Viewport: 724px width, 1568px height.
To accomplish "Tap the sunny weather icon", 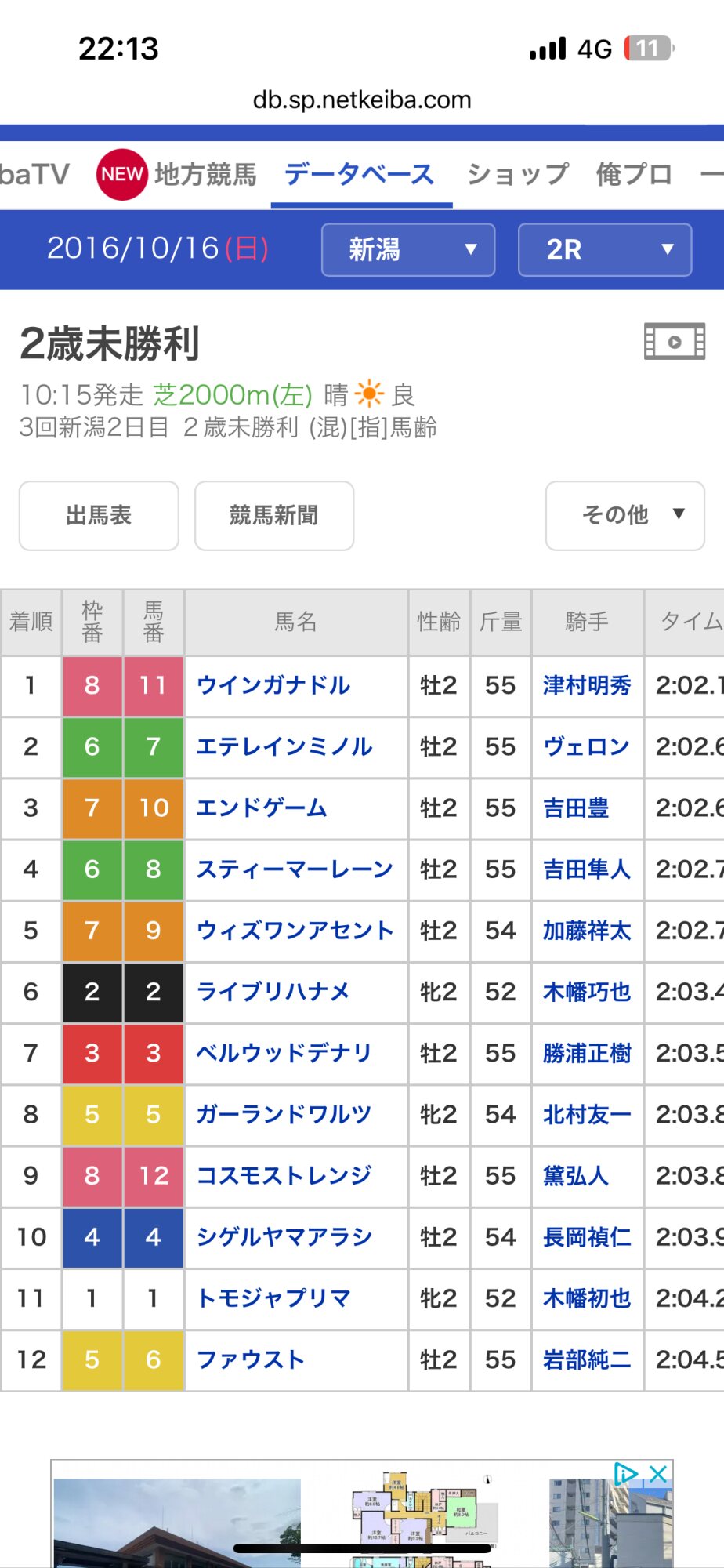I will [x=369, y=394].
